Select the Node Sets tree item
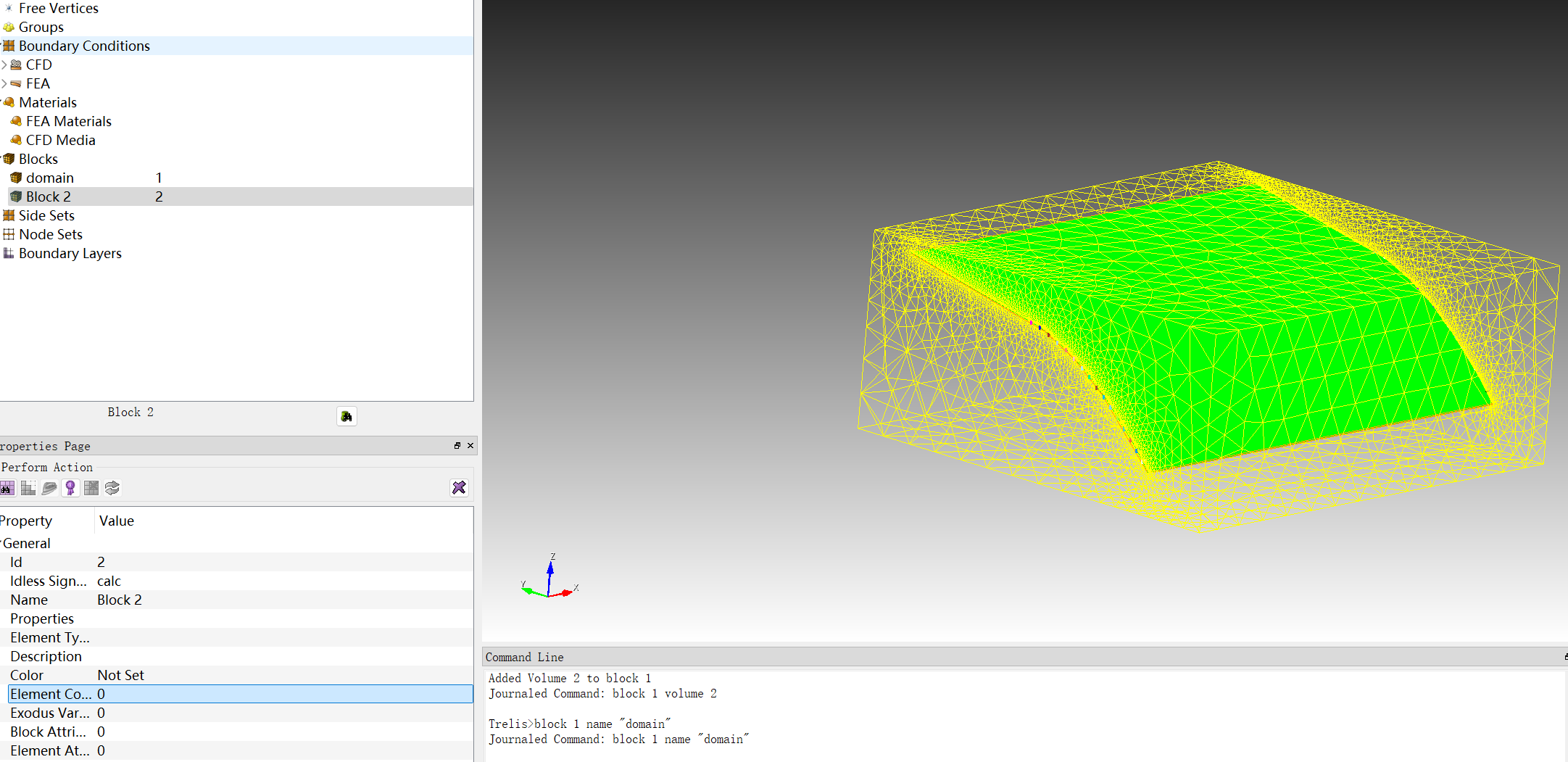1568x762 pixels. (51, 234)
